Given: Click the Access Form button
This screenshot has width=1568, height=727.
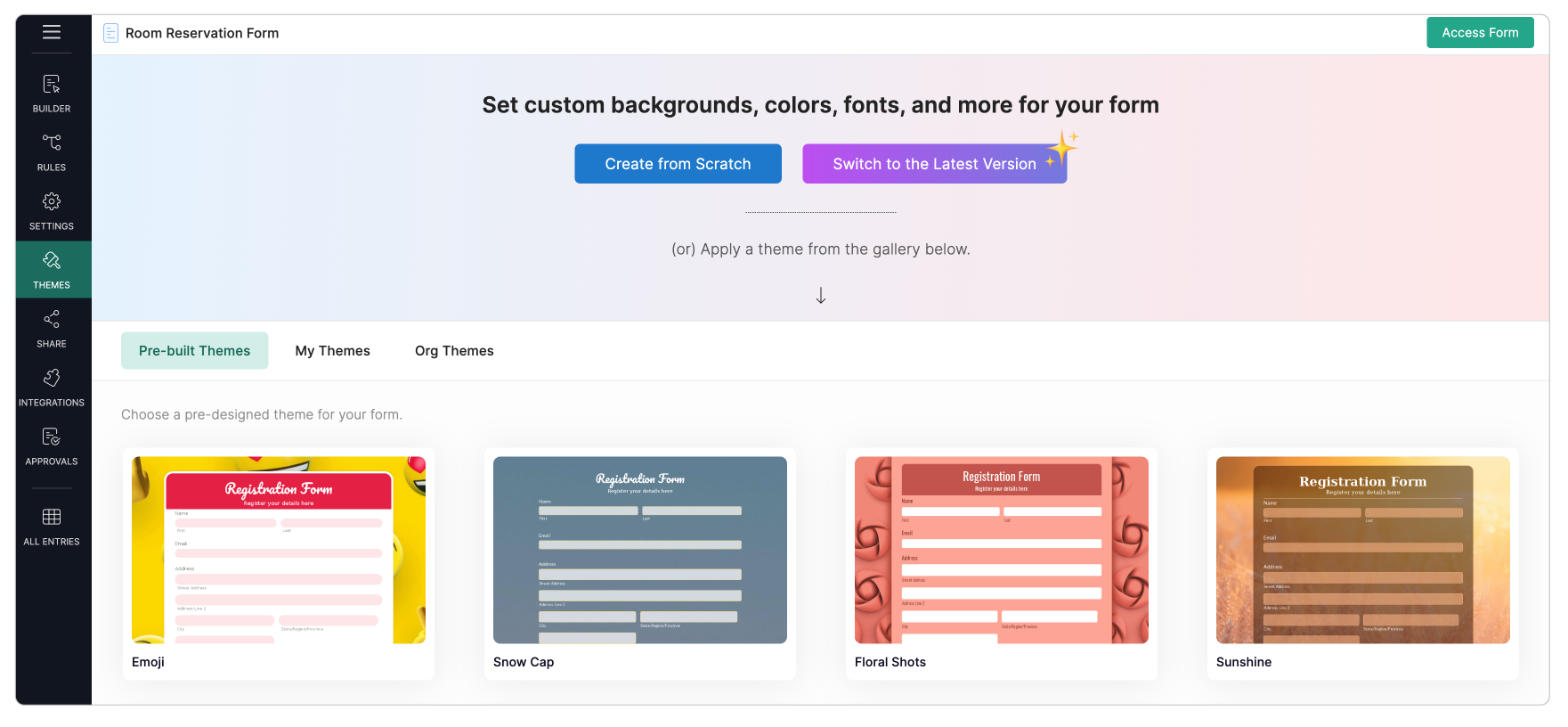Looking at the screenshot, I should tap(1480, 32).
